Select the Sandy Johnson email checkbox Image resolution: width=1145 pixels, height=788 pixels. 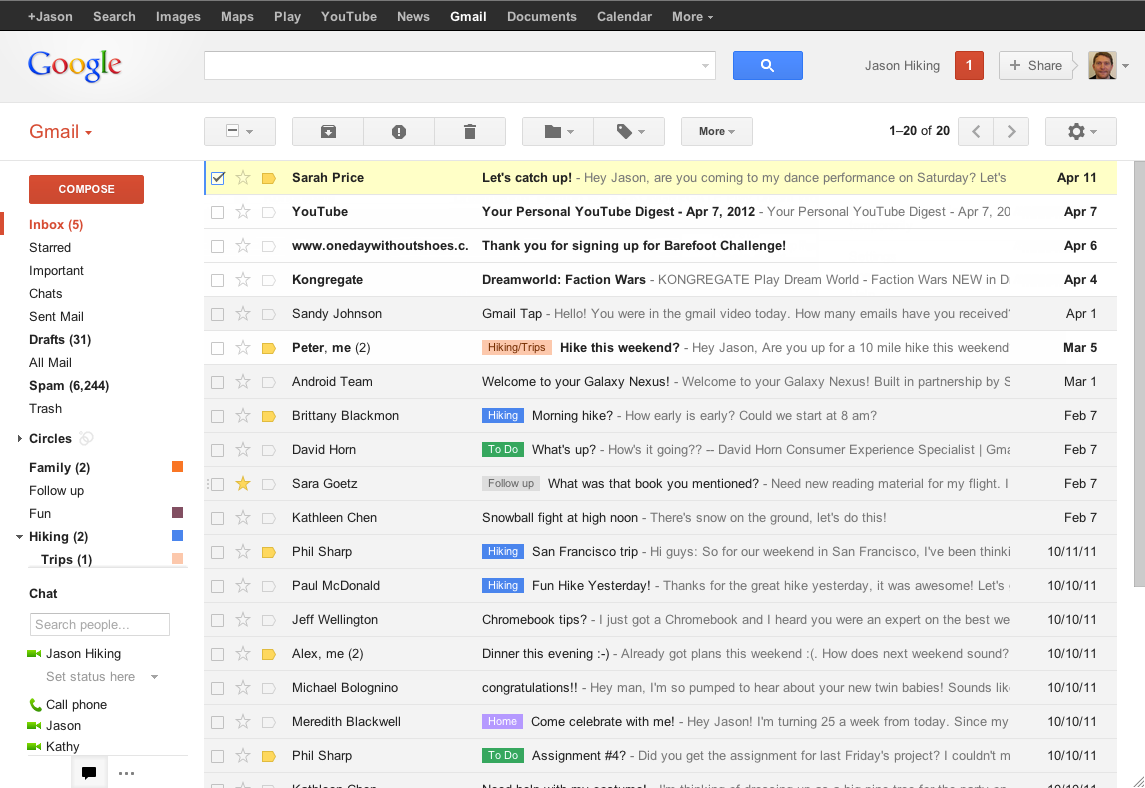(x=218, y=314)
